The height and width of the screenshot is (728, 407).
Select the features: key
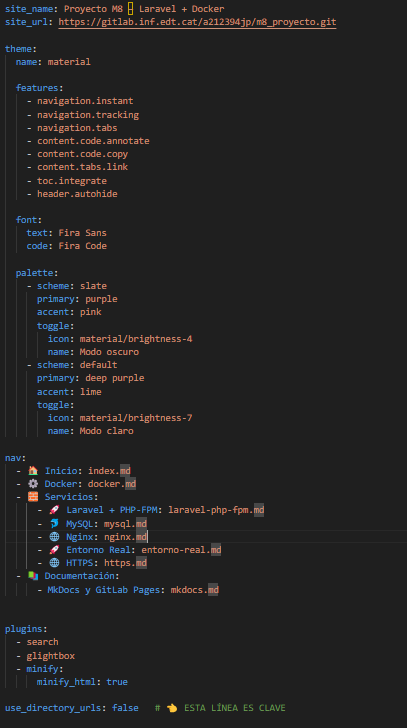(x=37, y=88)
